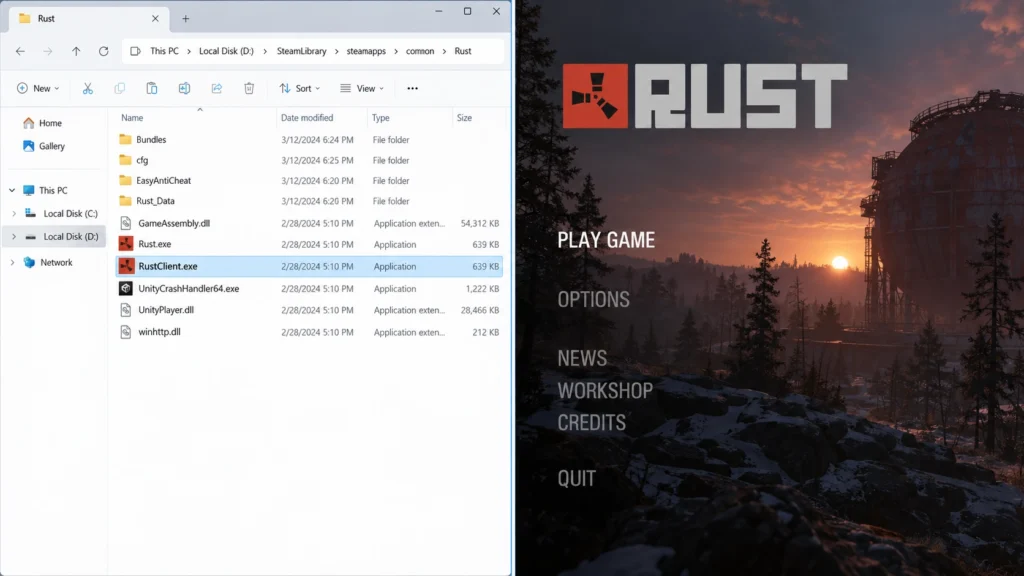Viewport: 1024px width, 576px height.
Task: Click steamapps in address breadcrumb
Action: [x=366, y=51]
